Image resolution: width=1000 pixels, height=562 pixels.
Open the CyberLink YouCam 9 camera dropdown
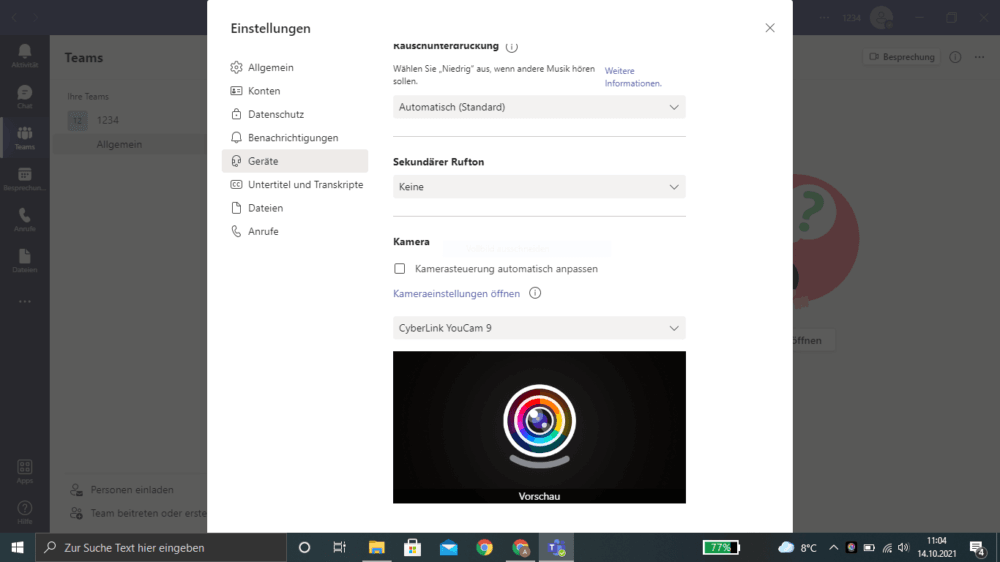[539, 328]
